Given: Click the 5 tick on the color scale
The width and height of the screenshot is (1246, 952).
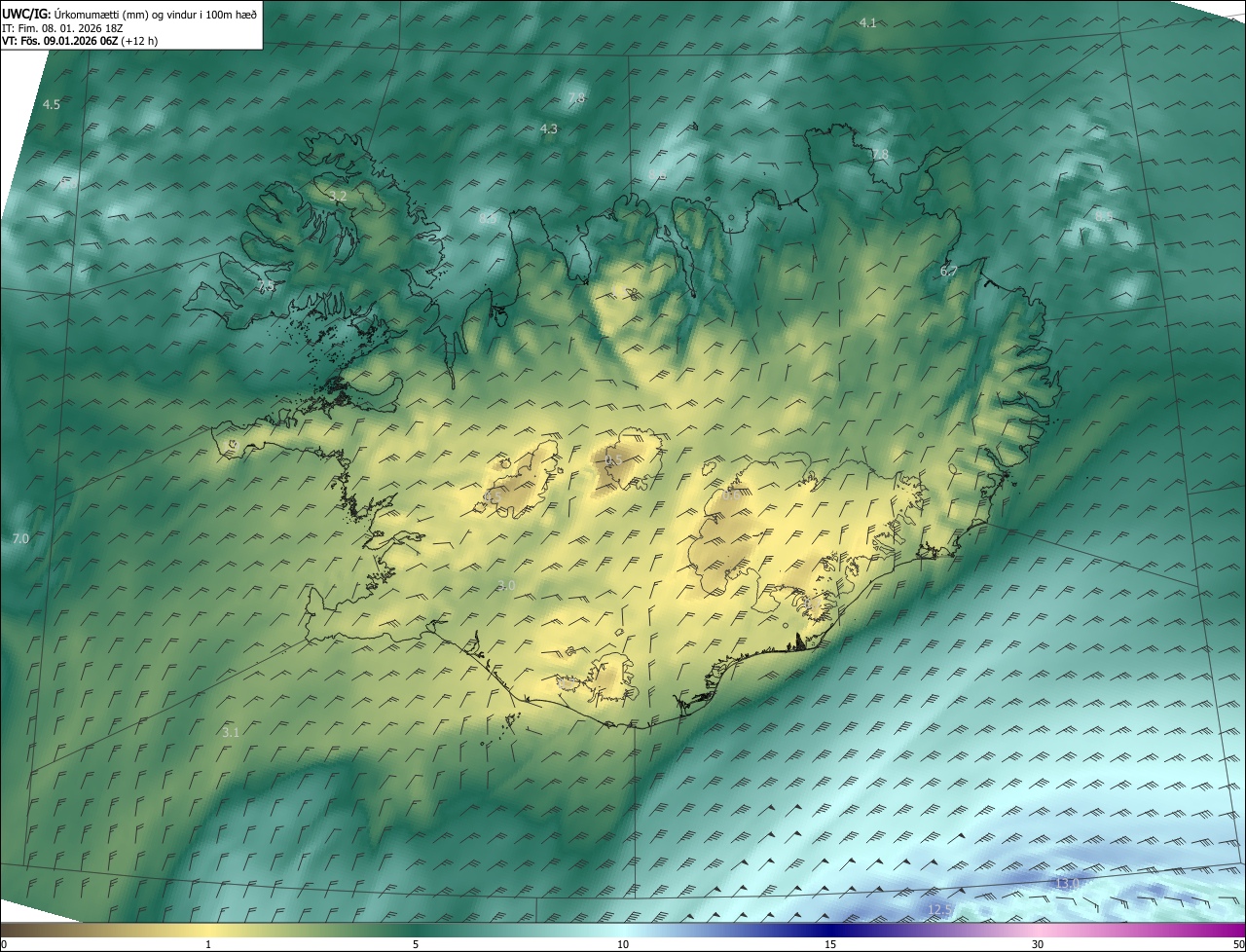Looking at the screenshot, I should pos(416,944).
